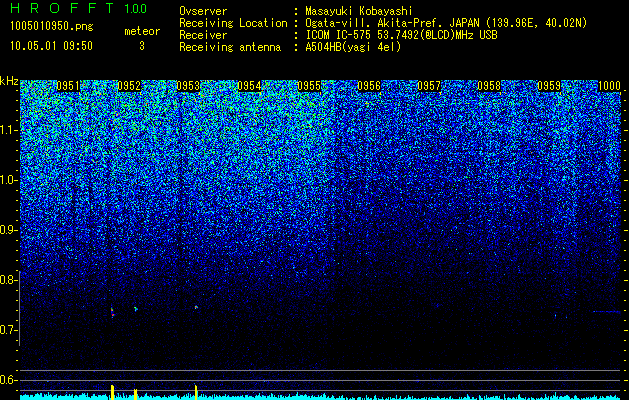Click the 0958 time marker
Viewport: 629px width, 400px height.
(489, 86)
